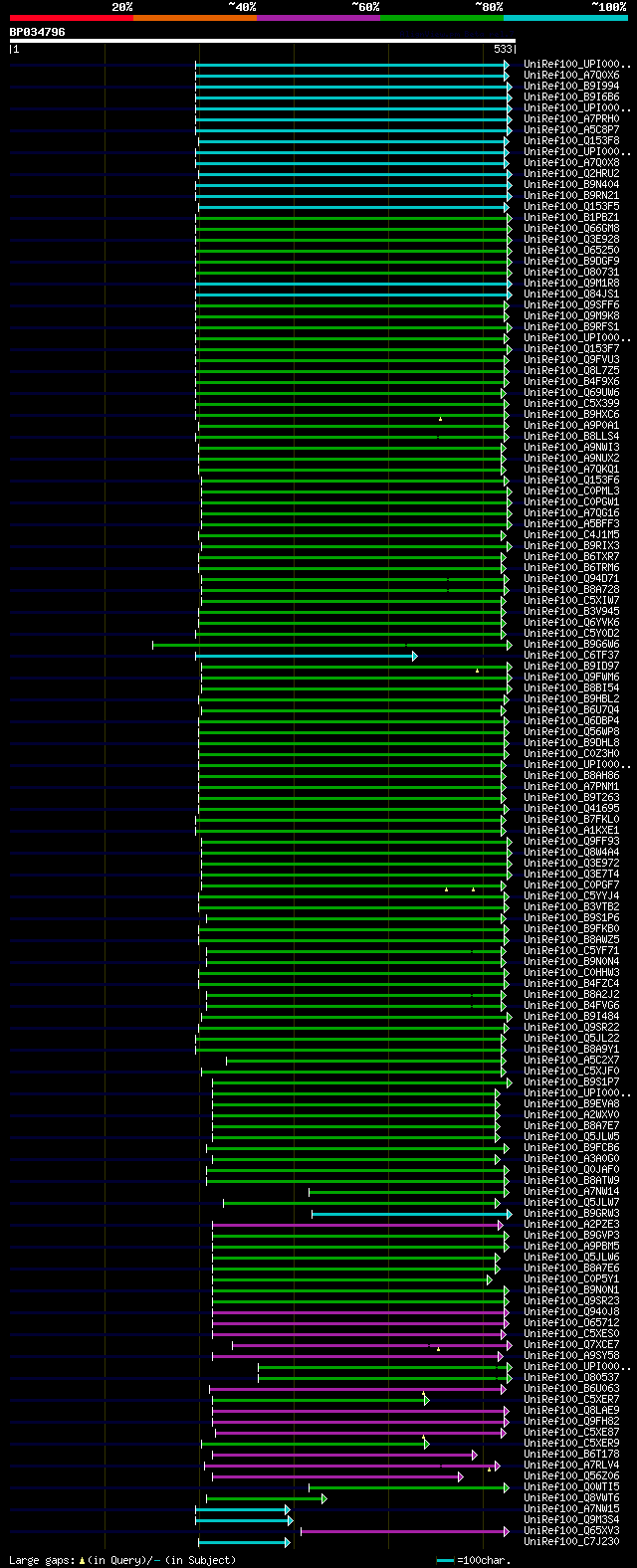Open hit UniRef100_B9RN21
This screenshot has width=637, height=1568.
571,196
